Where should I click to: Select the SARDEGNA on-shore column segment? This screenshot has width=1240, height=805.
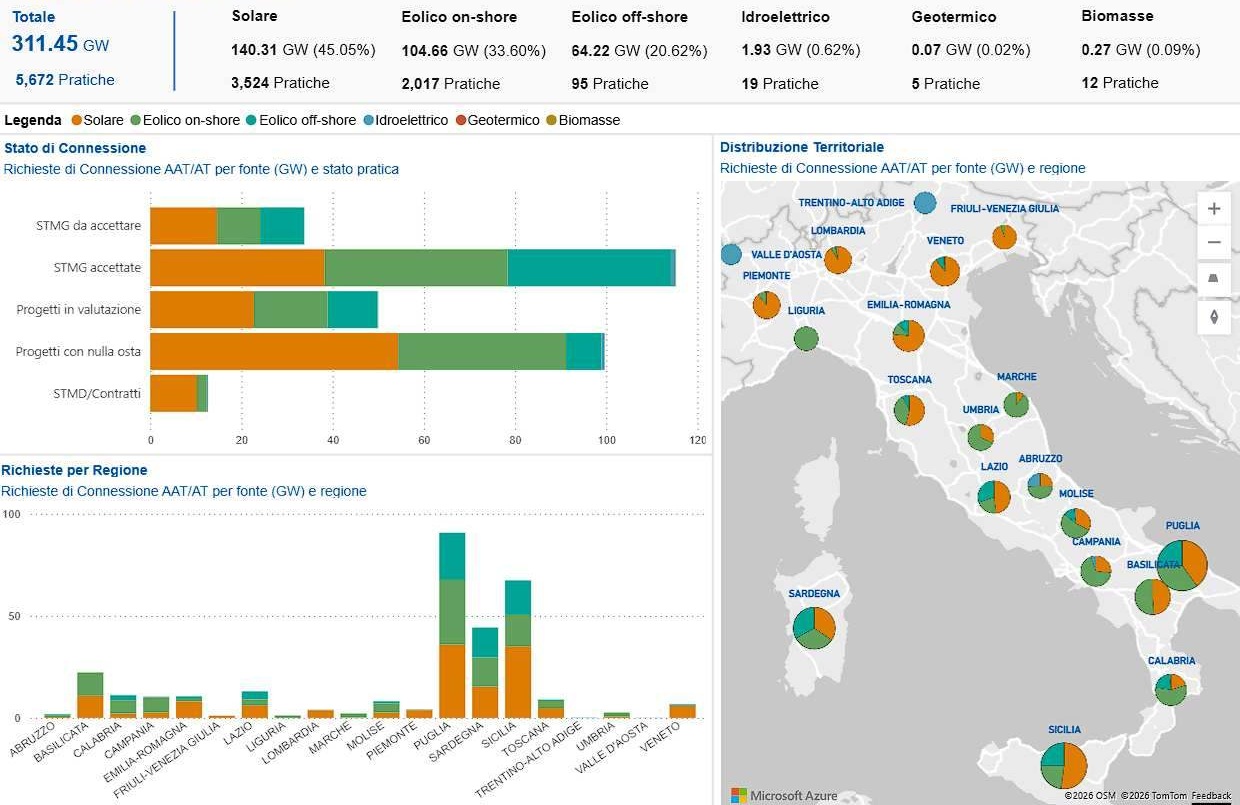tap(485, 672)
